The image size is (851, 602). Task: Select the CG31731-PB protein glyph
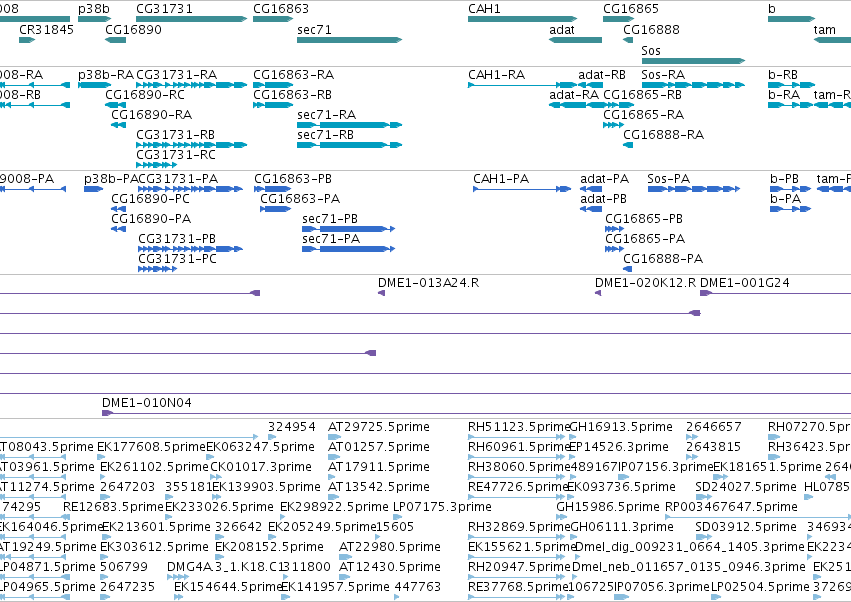(x=190, y=249)
